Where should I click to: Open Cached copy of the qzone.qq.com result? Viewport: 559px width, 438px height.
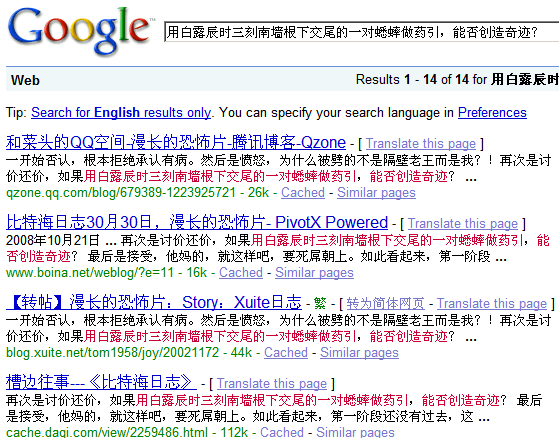(x=303, y=192)
